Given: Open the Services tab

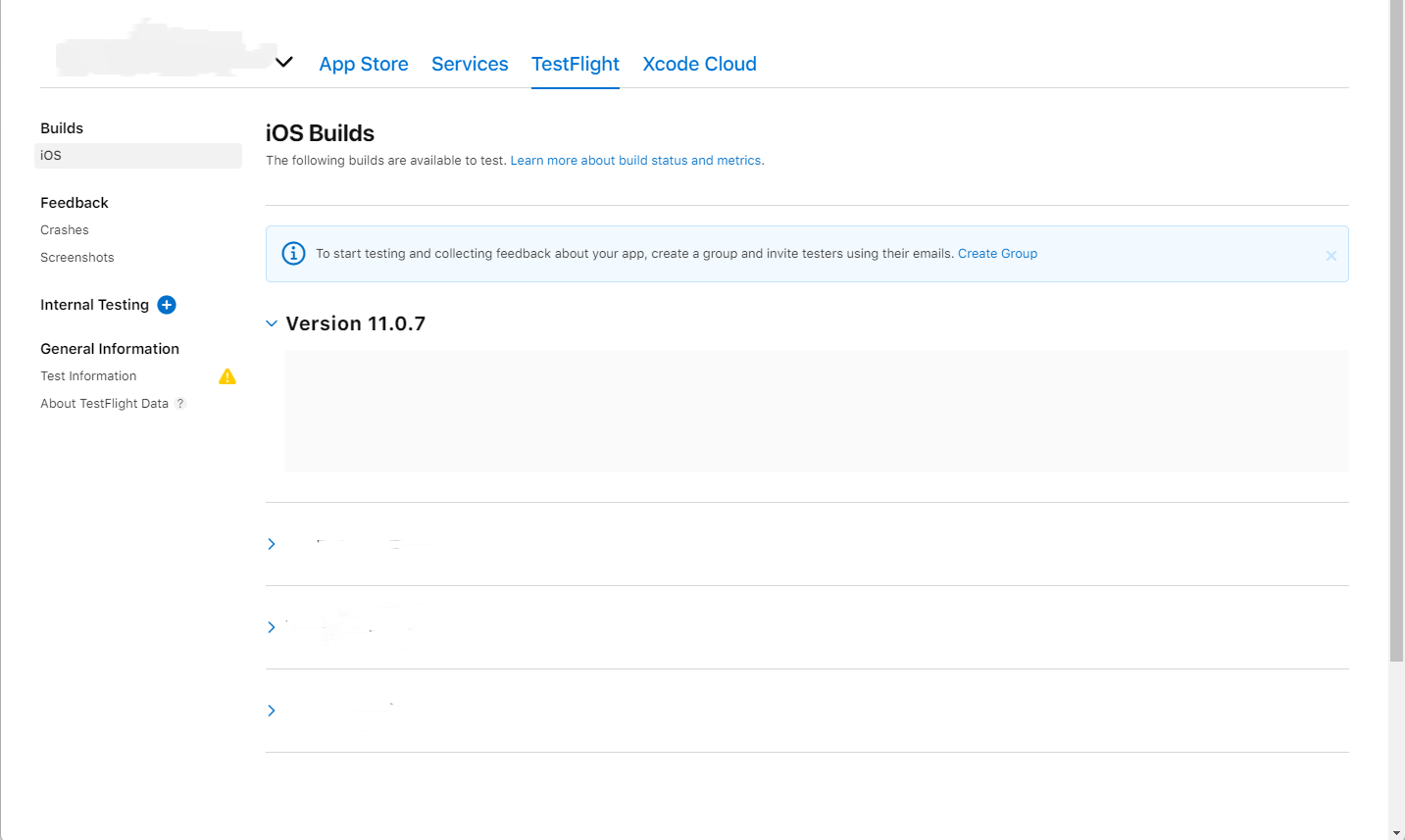Looking at the screenshot, I should (470, 64).
